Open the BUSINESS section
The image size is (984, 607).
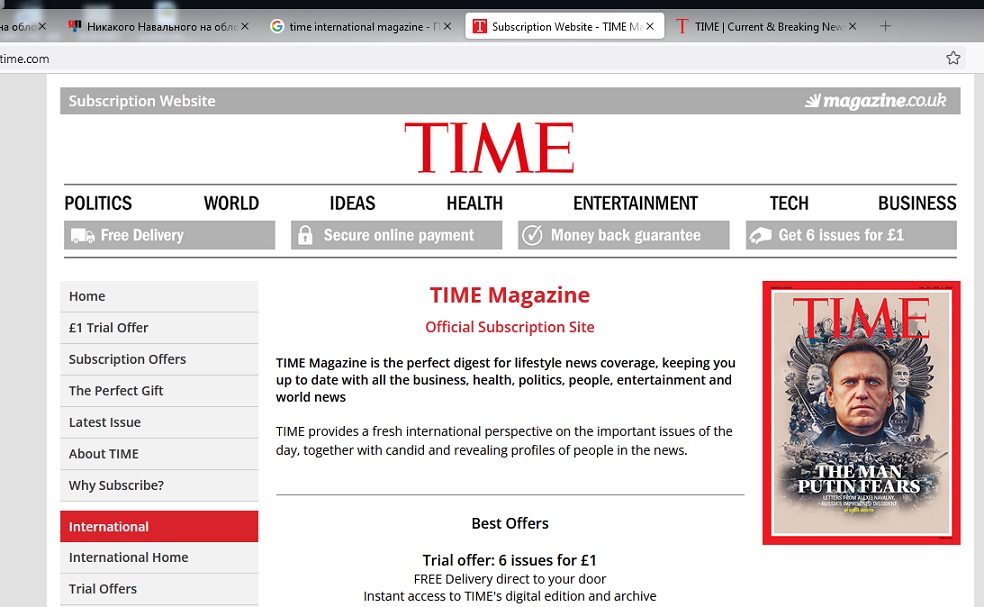click(917, 203)
